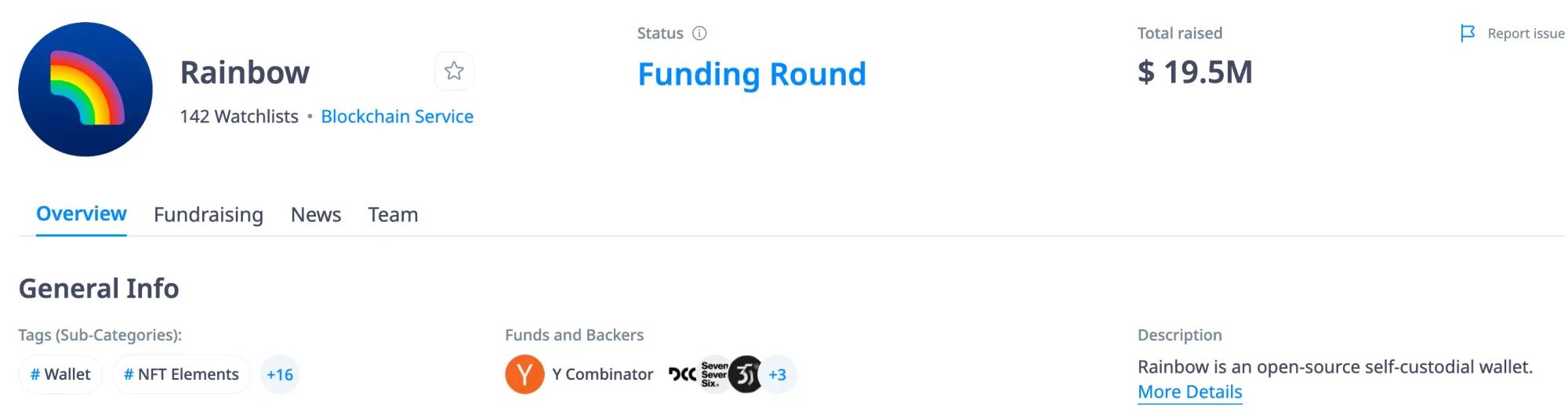Open the Blockchain Service category link
Image resolution: width=1568 pixels, height=419 pixels.
pos(397,116)
